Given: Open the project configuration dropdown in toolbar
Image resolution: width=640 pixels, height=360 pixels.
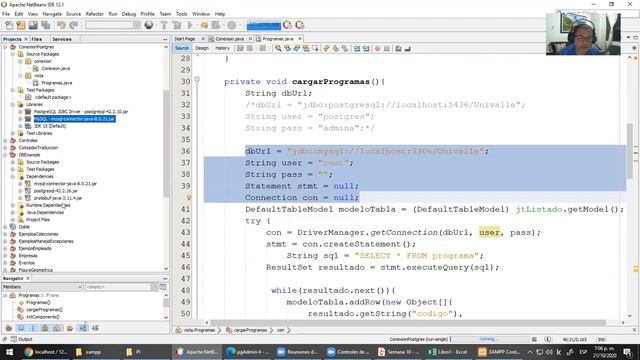Looking at the screenshot, I should pyautogui.click(x=113, y=25).
